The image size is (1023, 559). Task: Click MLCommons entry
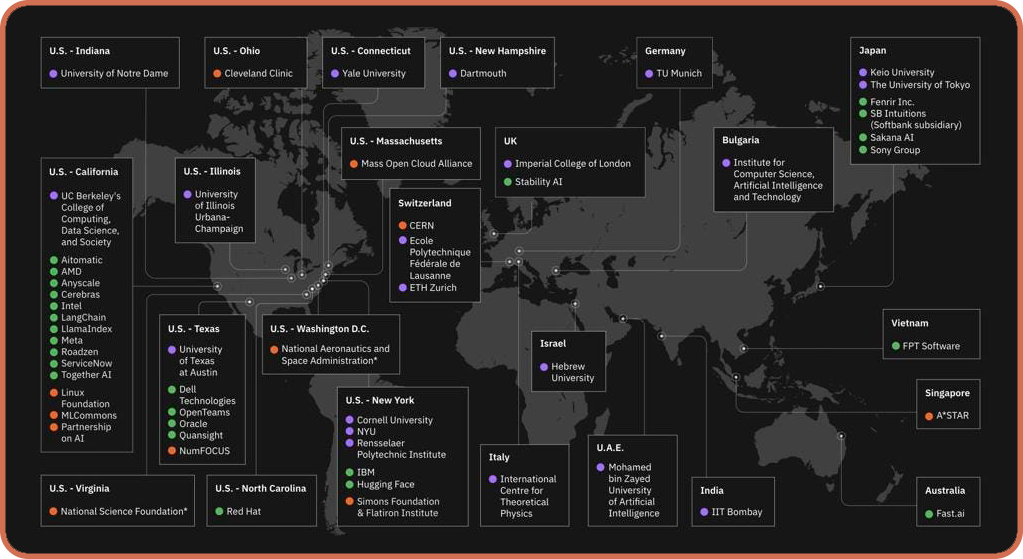89,415
